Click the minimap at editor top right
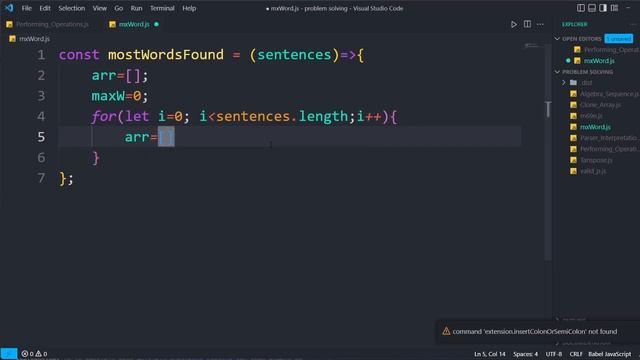This screenshot has height=360, width=640. pos(532,46)
